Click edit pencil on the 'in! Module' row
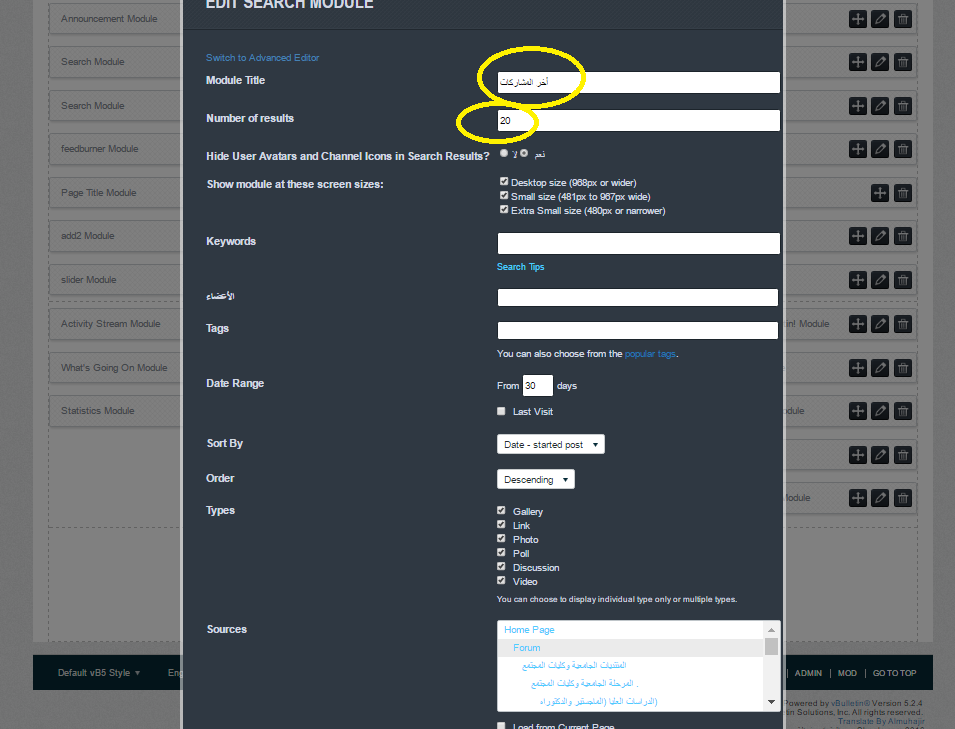The image size is (955, 729). [x=880, y=324]
